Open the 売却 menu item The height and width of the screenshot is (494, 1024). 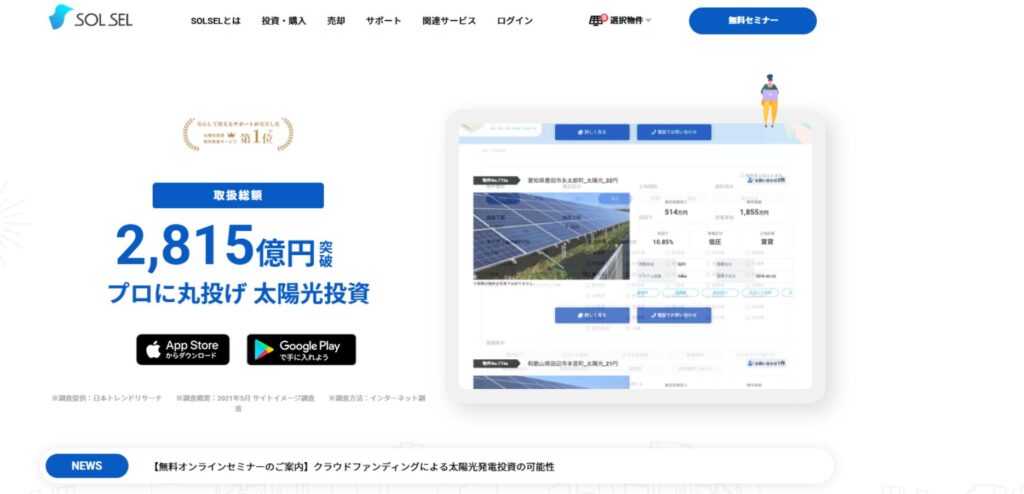336,21
